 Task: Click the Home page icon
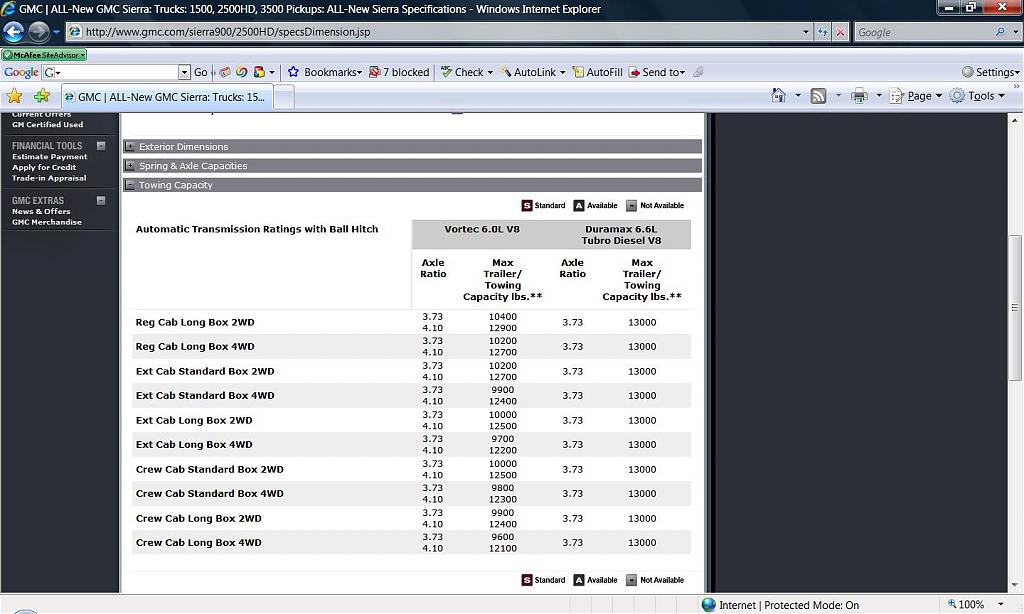pos(779,96)
